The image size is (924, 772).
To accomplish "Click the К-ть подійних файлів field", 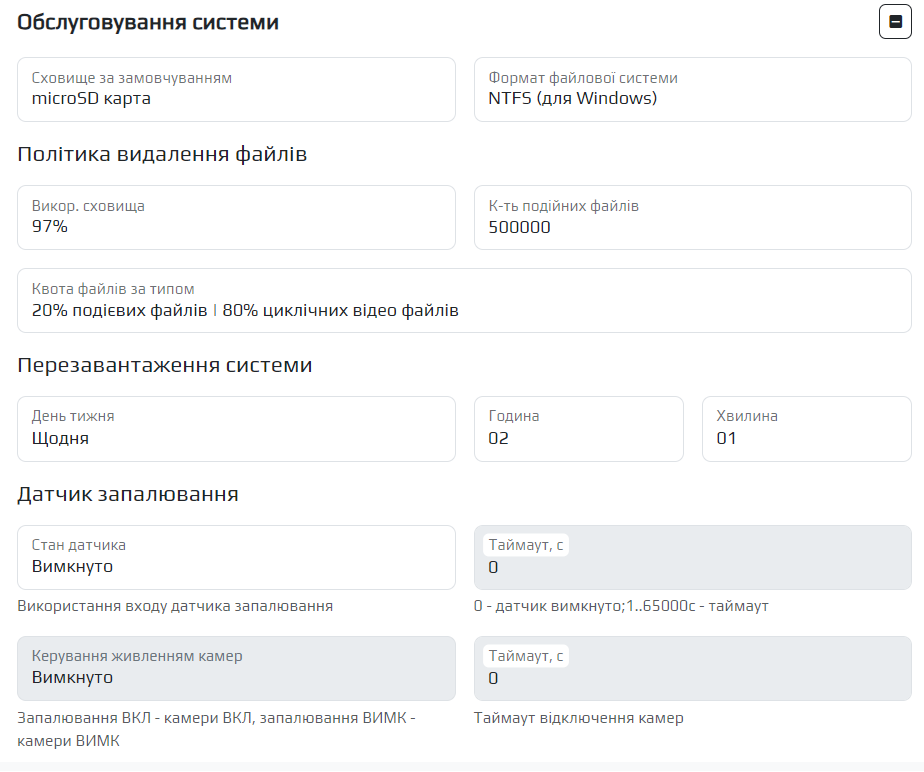I will tap(692, 218).
